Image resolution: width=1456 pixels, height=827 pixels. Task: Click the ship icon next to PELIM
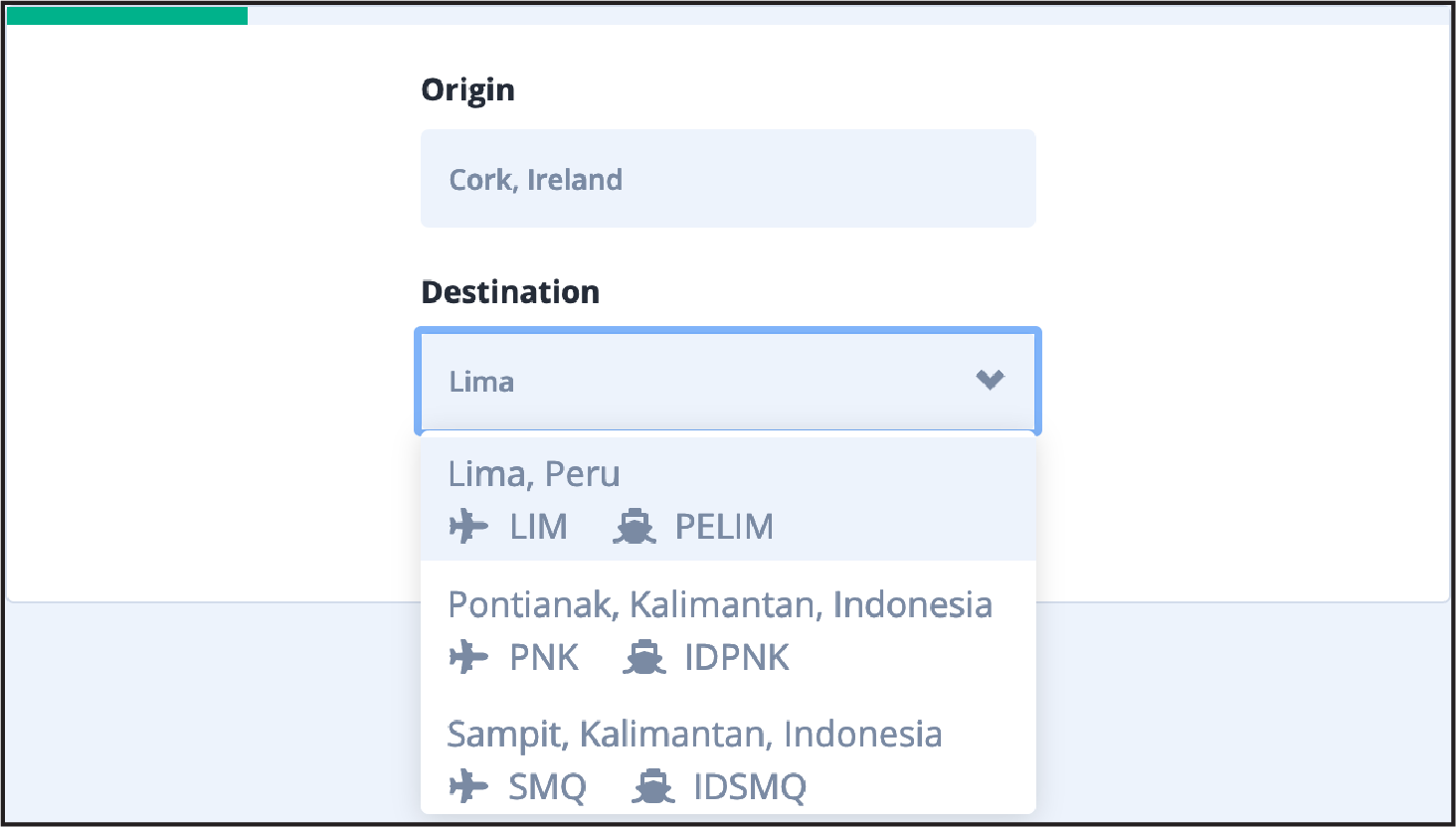tap(635, 527)
